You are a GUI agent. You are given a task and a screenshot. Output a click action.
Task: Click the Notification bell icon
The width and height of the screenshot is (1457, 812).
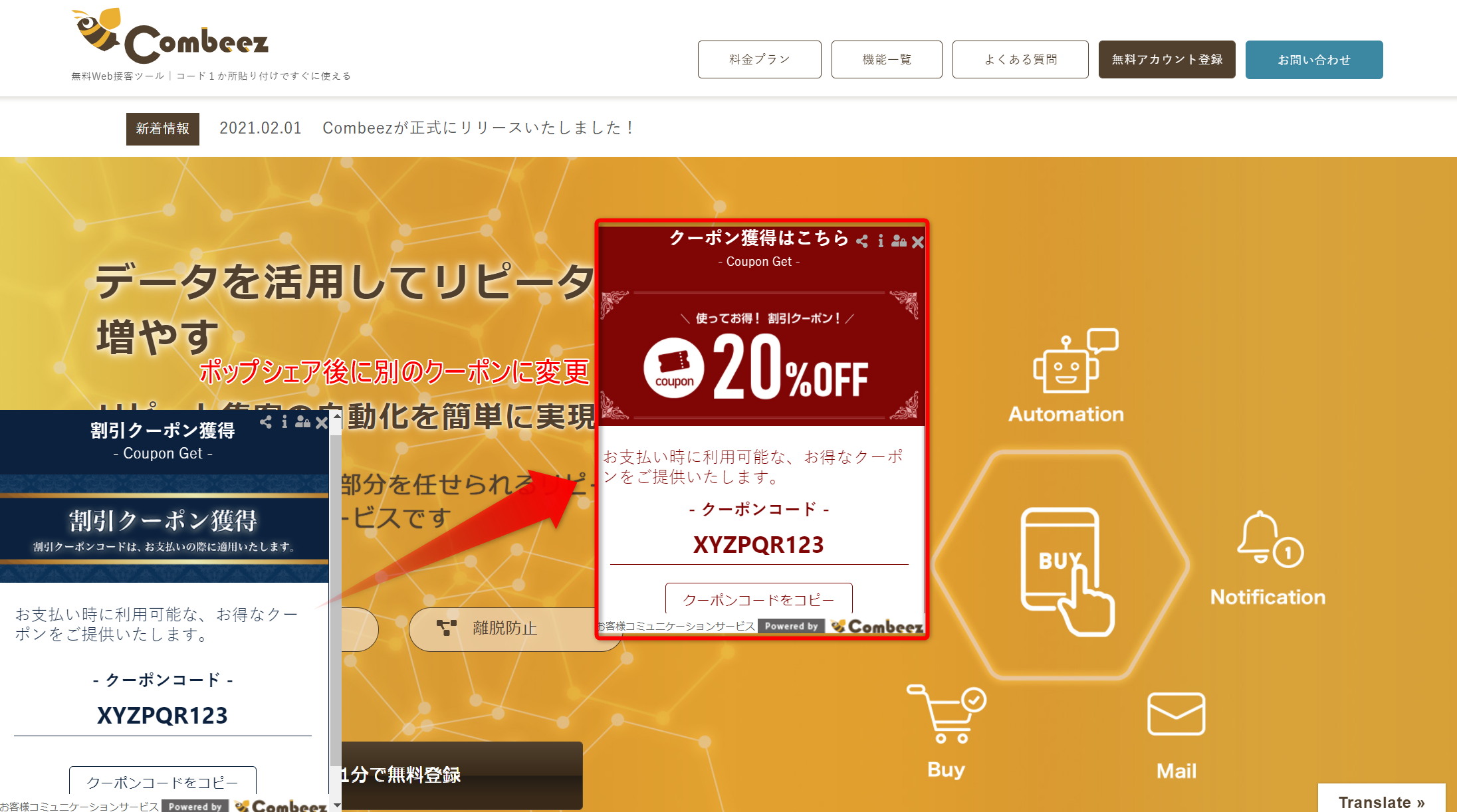point(1270,539)
